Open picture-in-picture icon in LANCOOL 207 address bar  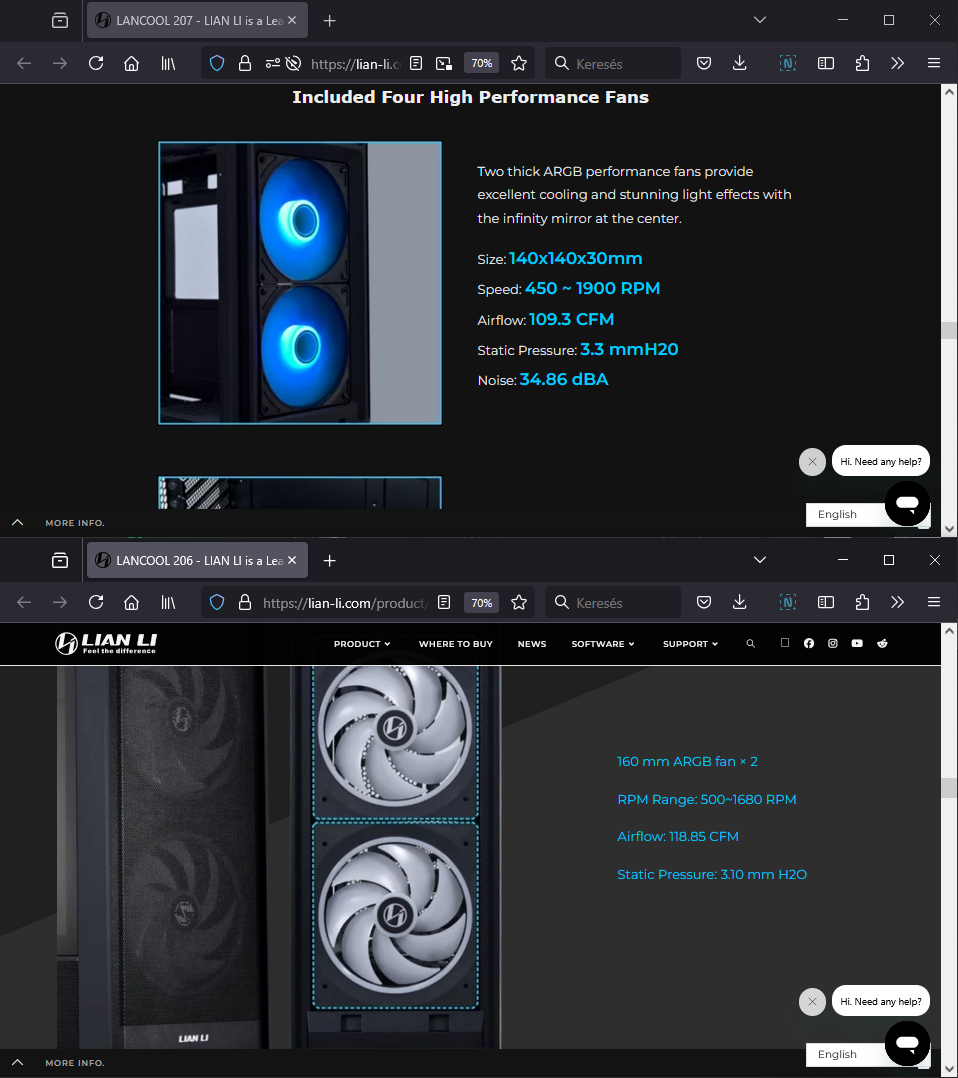coord(444,63)
